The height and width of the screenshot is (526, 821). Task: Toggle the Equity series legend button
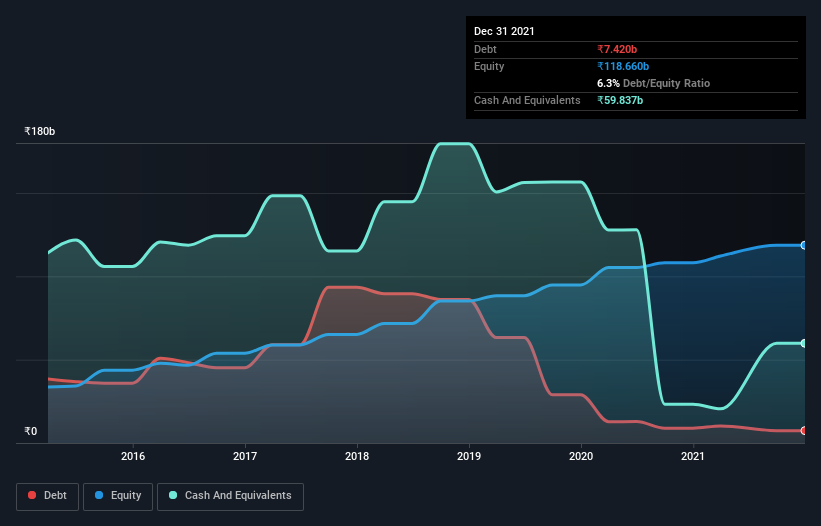118,496
